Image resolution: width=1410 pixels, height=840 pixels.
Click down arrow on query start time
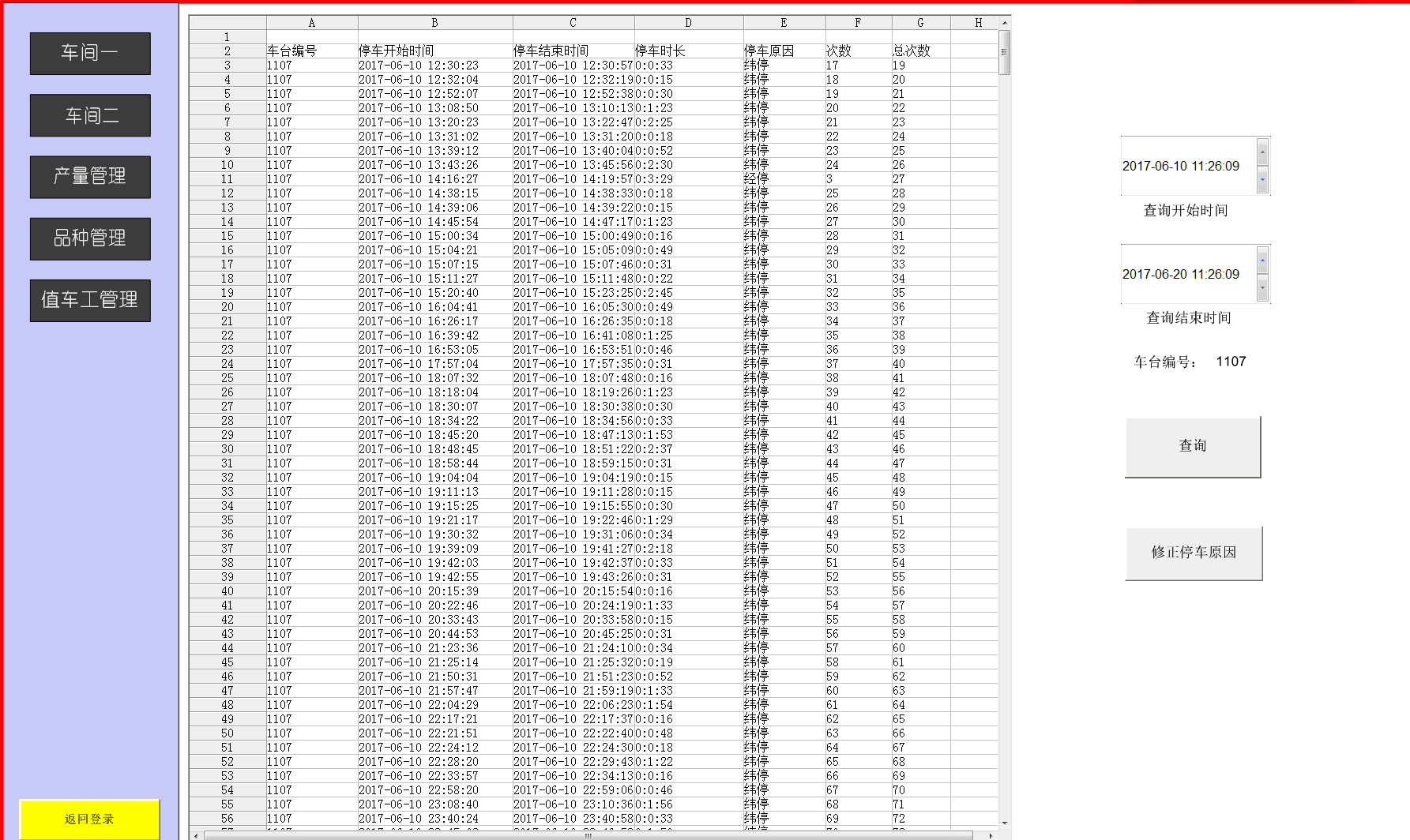coord(1262,180)
